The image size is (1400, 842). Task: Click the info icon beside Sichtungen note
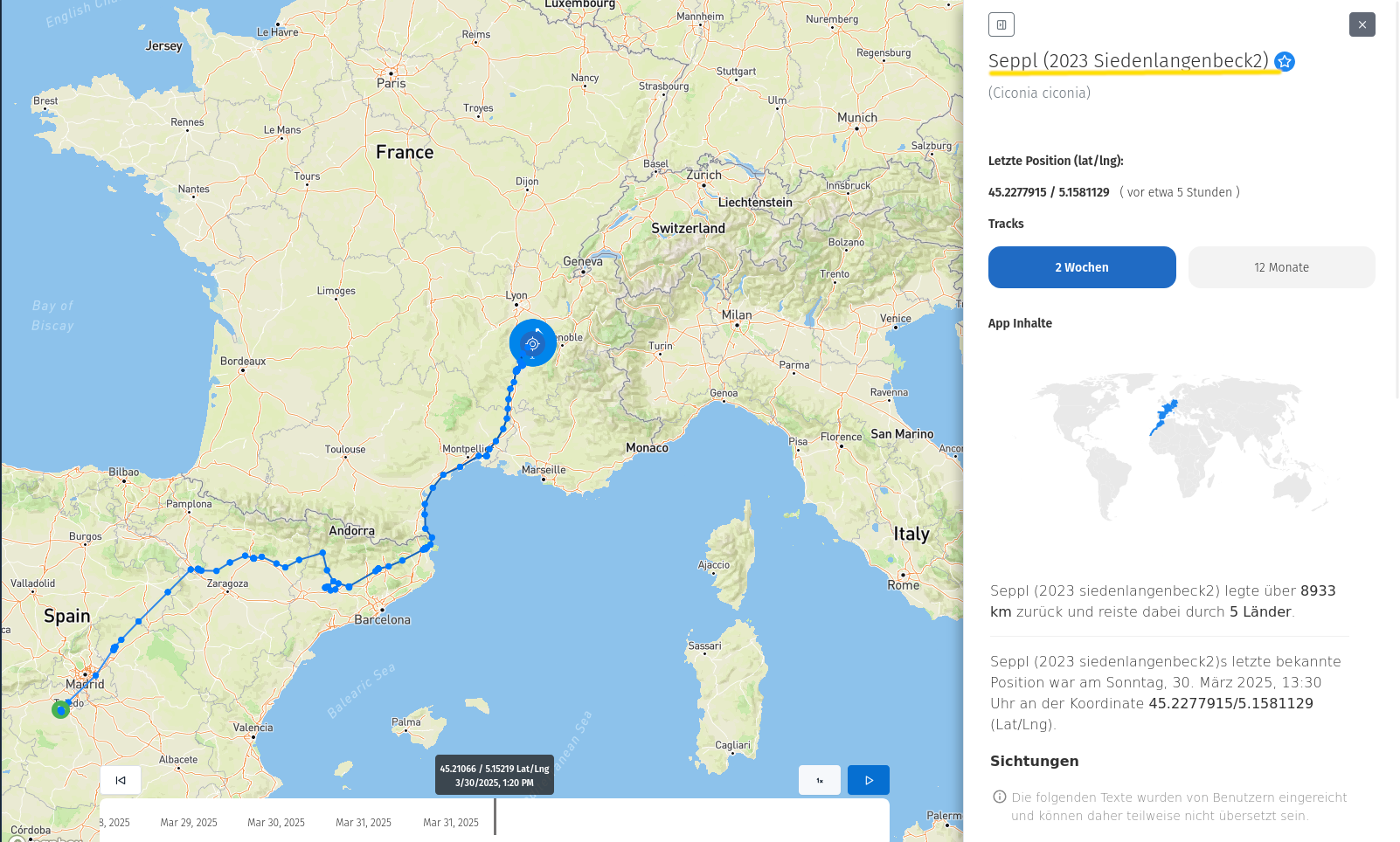pos(999,797)
